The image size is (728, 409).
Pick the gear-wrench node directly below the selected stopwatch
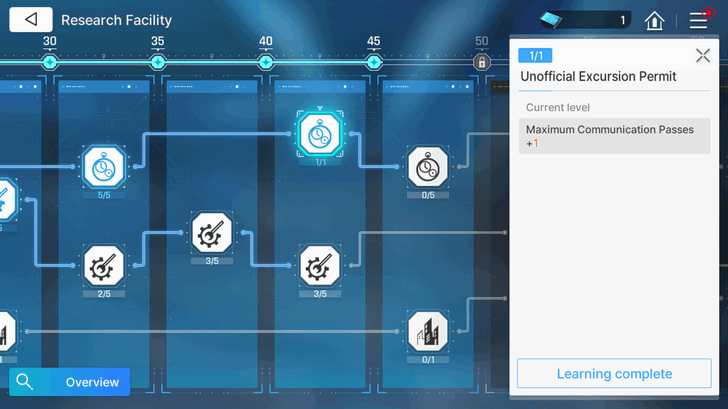coord(319,265)
